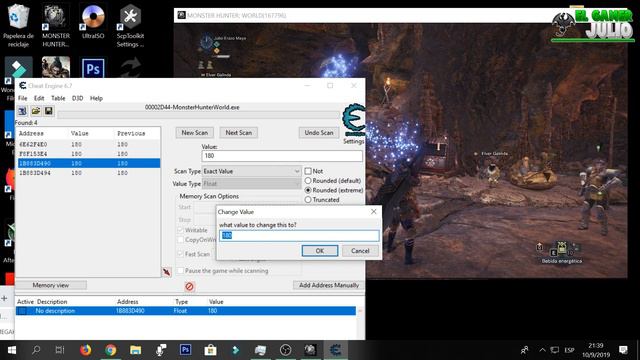Open the Help menu

[x=96, y=98]
